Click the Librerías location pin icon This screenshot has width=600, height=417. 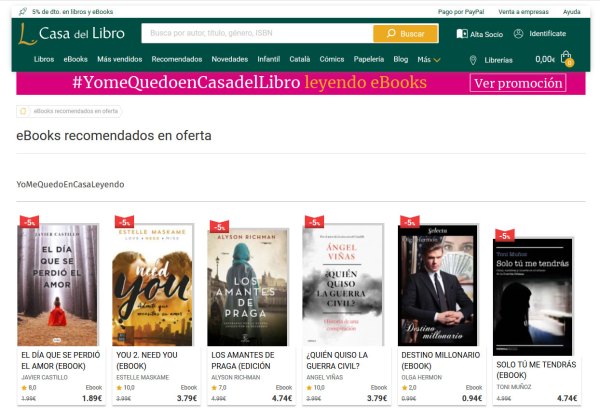click(473, 60)
